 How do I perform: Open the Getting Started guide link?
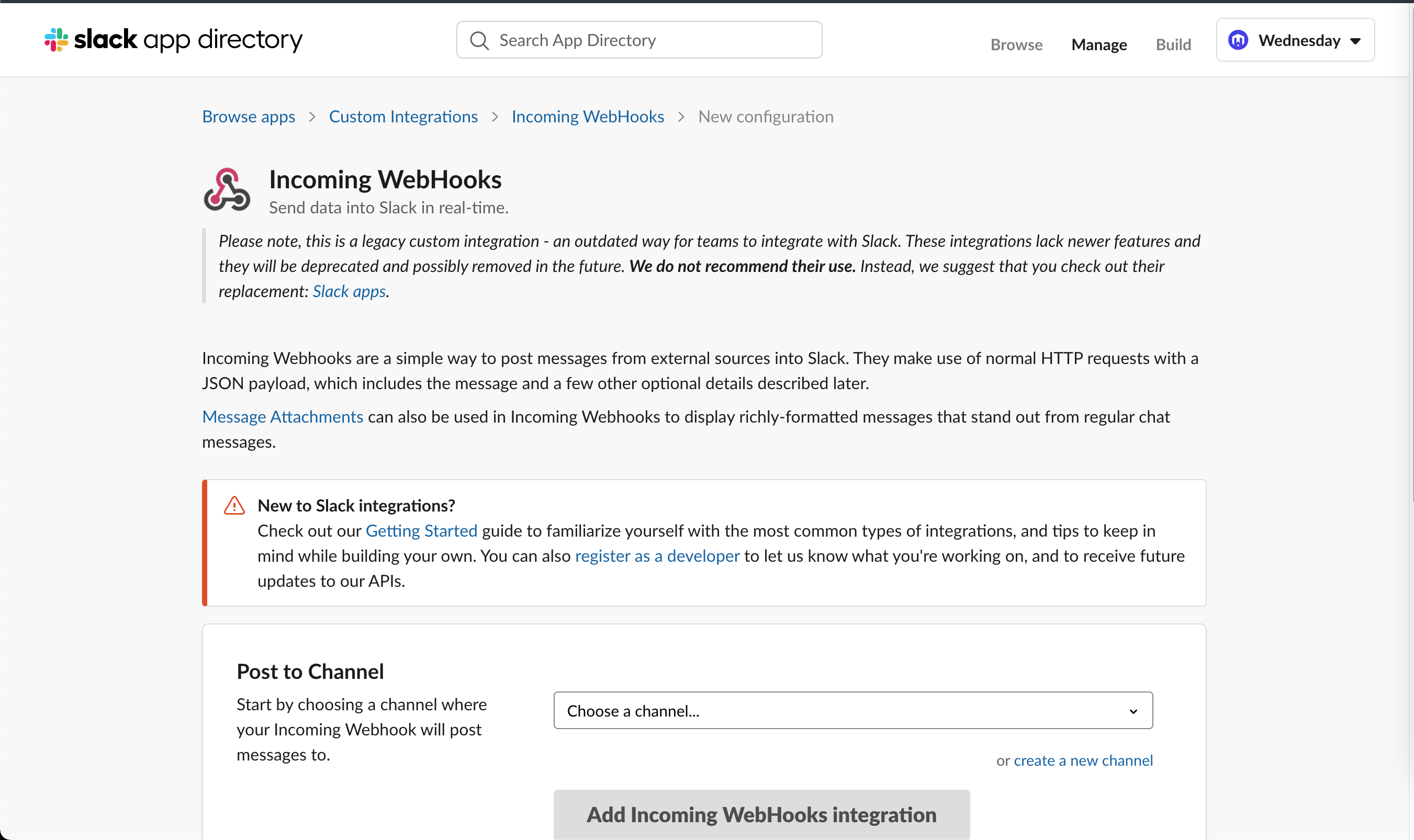[421, 531]
